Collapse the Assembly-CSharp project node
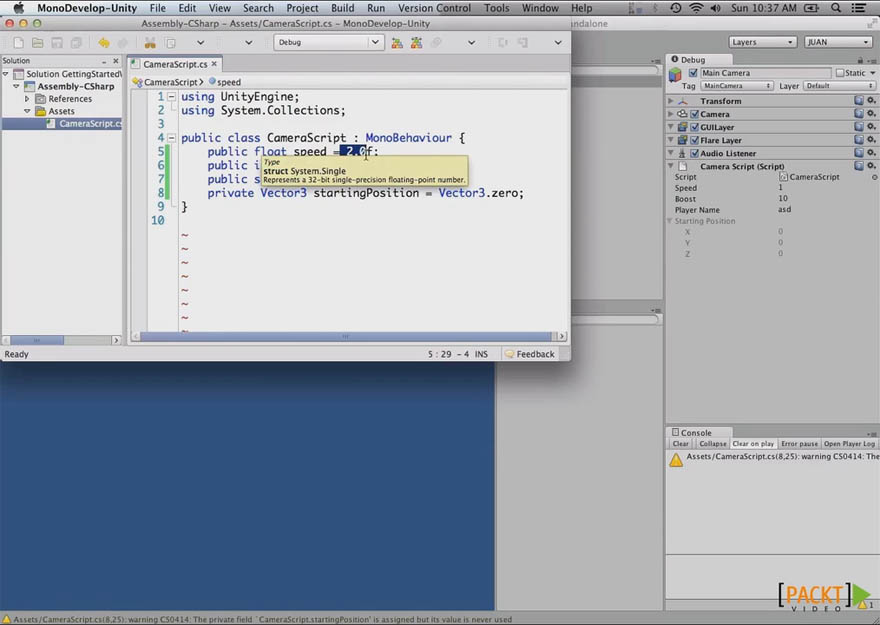This screenshot has height=625, width=880. 16,86
